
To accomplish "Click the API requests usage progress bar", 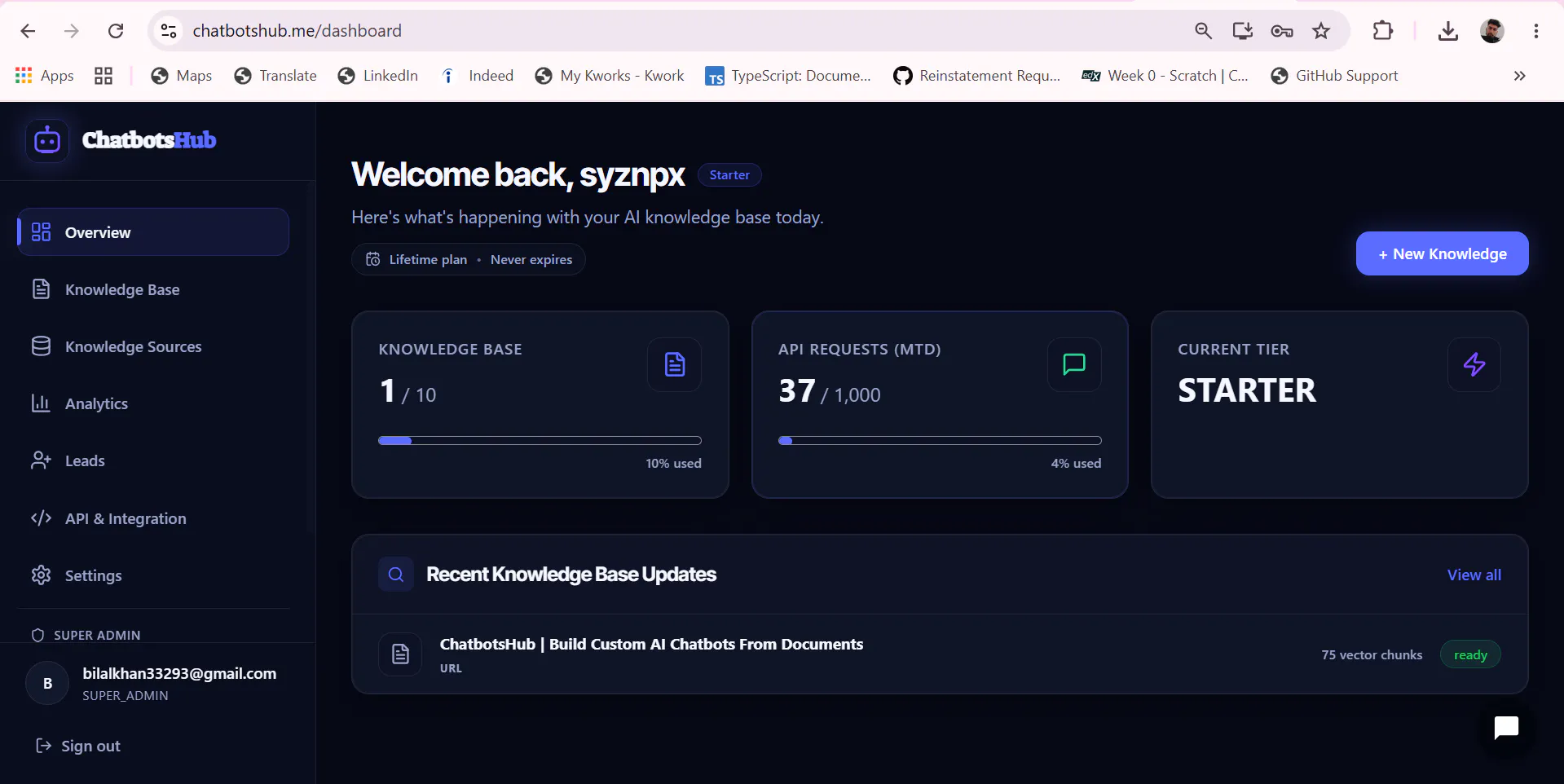I will point(940,440).
